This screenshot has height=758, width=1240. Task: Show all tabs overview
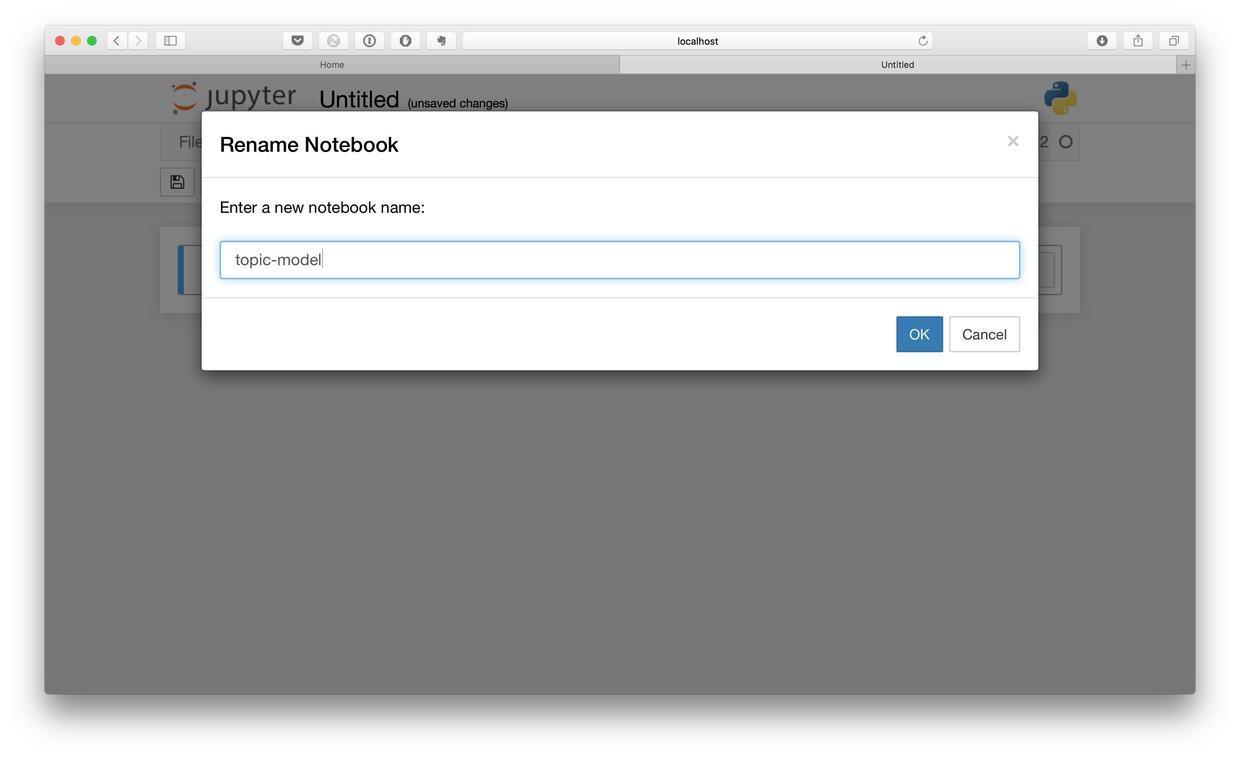(1174, 41)
